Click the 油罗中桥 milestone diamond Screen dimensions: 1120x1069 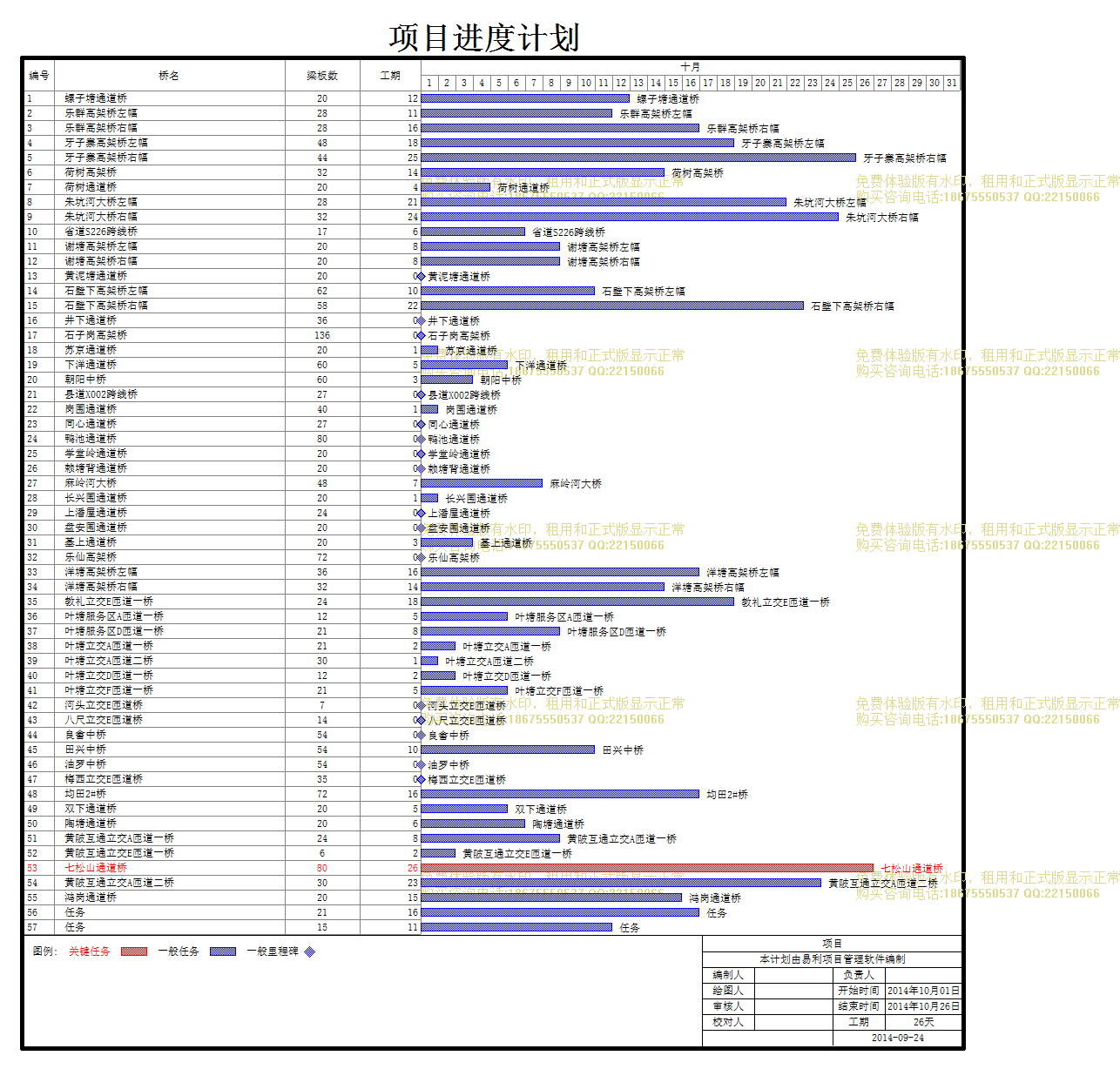pos(422,764)
